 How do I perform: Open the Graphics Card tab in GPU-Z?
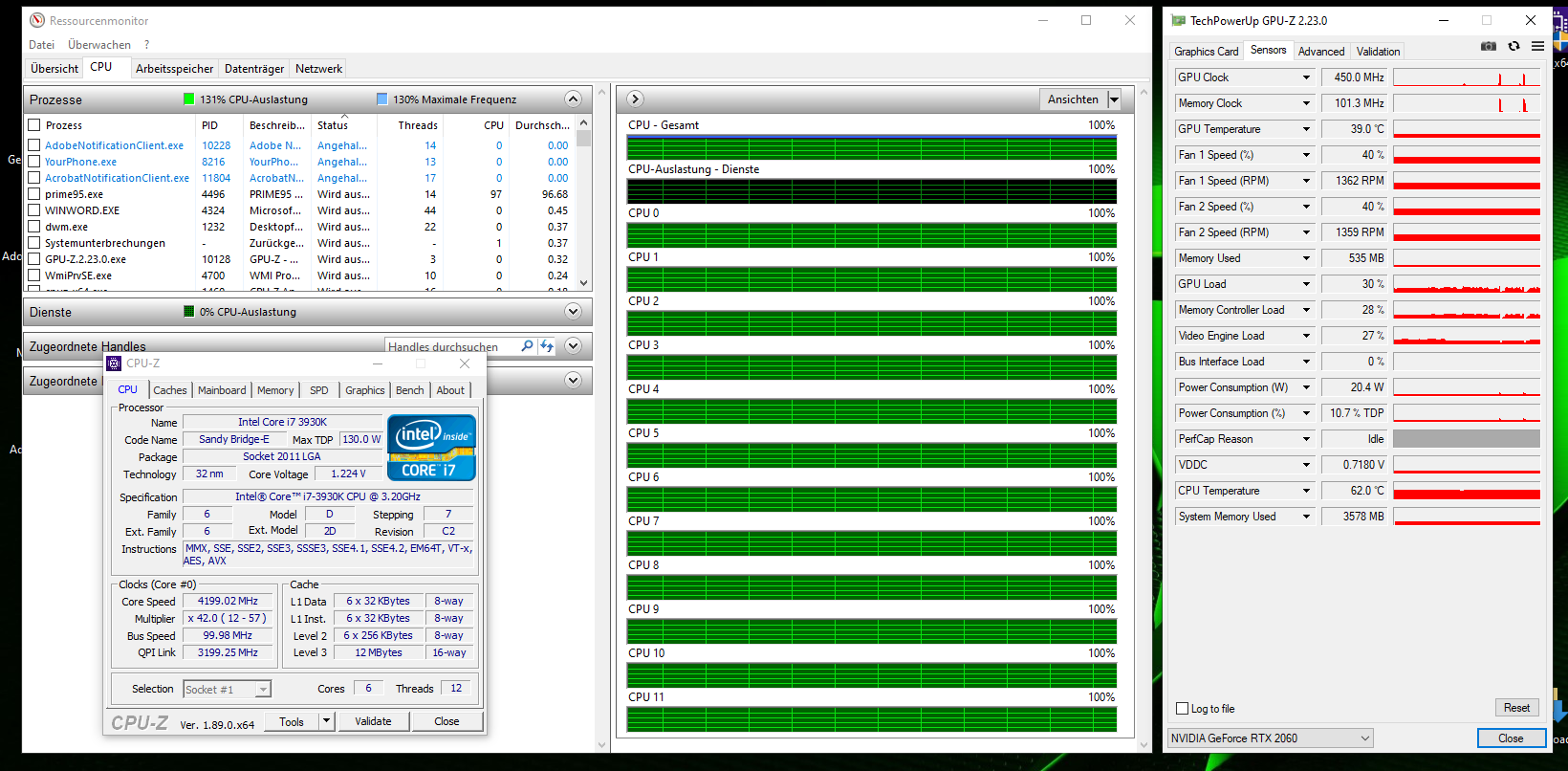click(1207, 52)
